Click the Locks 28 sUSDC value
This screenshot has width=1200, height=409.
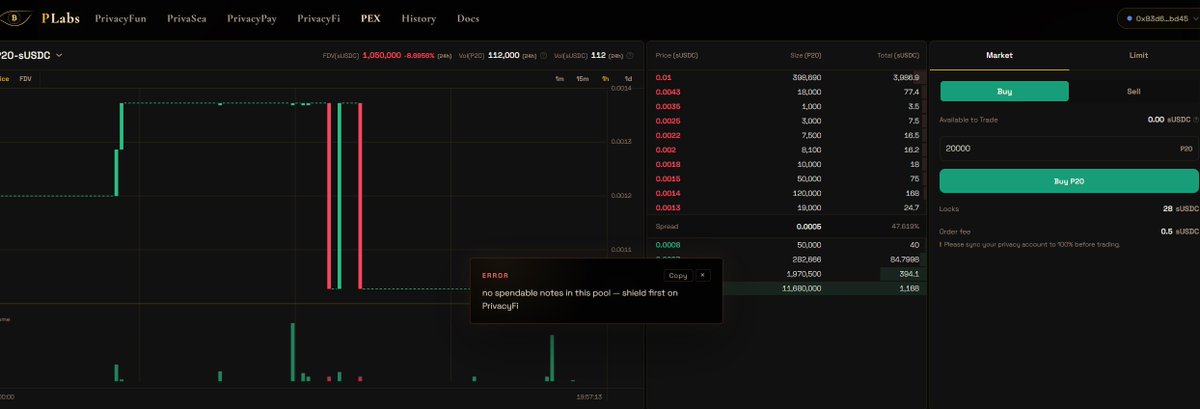pyautogui.click(x=1181, y=209)
